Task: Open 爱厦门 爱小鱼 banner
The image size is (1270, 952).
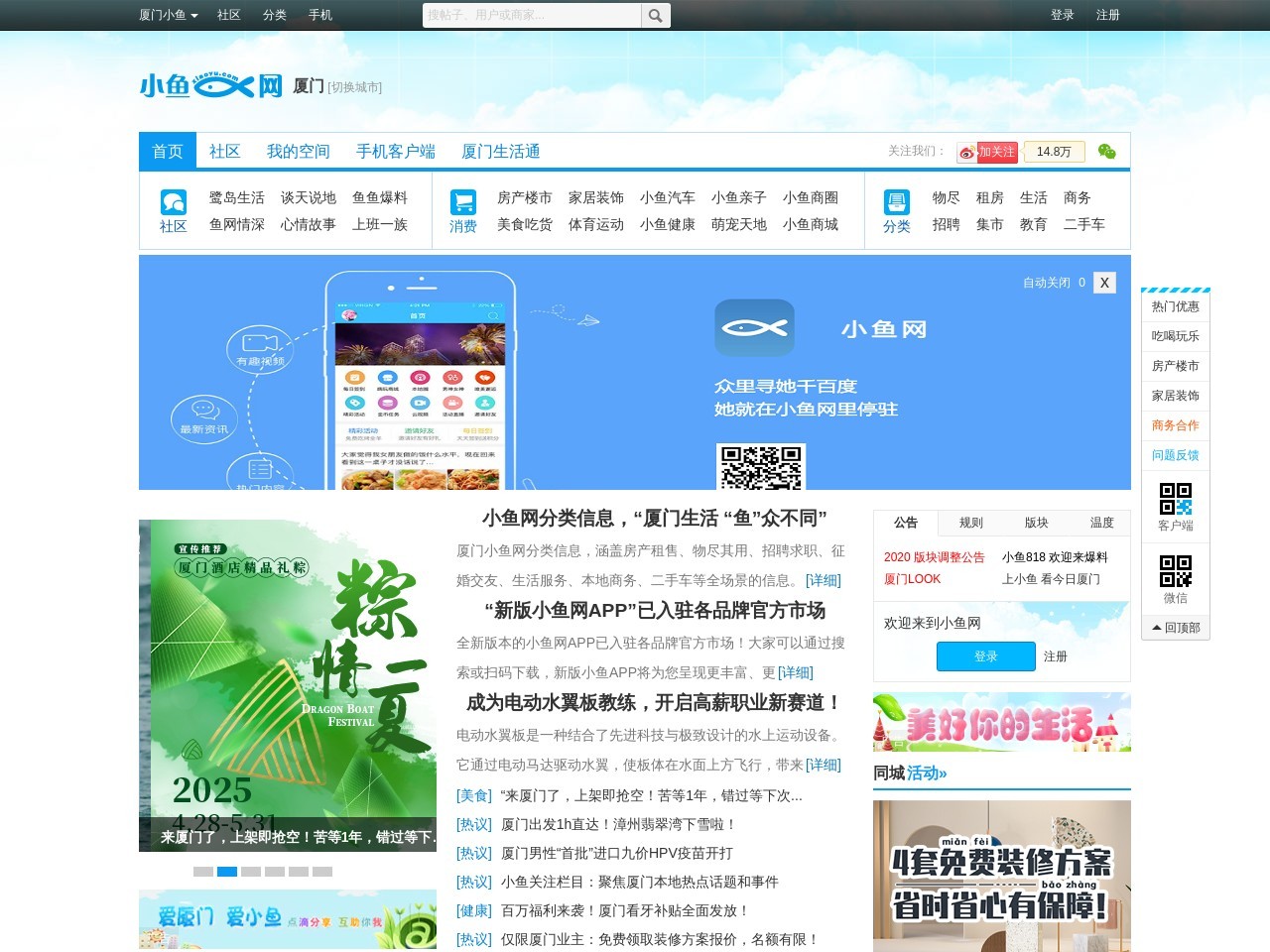Action: 288,919
